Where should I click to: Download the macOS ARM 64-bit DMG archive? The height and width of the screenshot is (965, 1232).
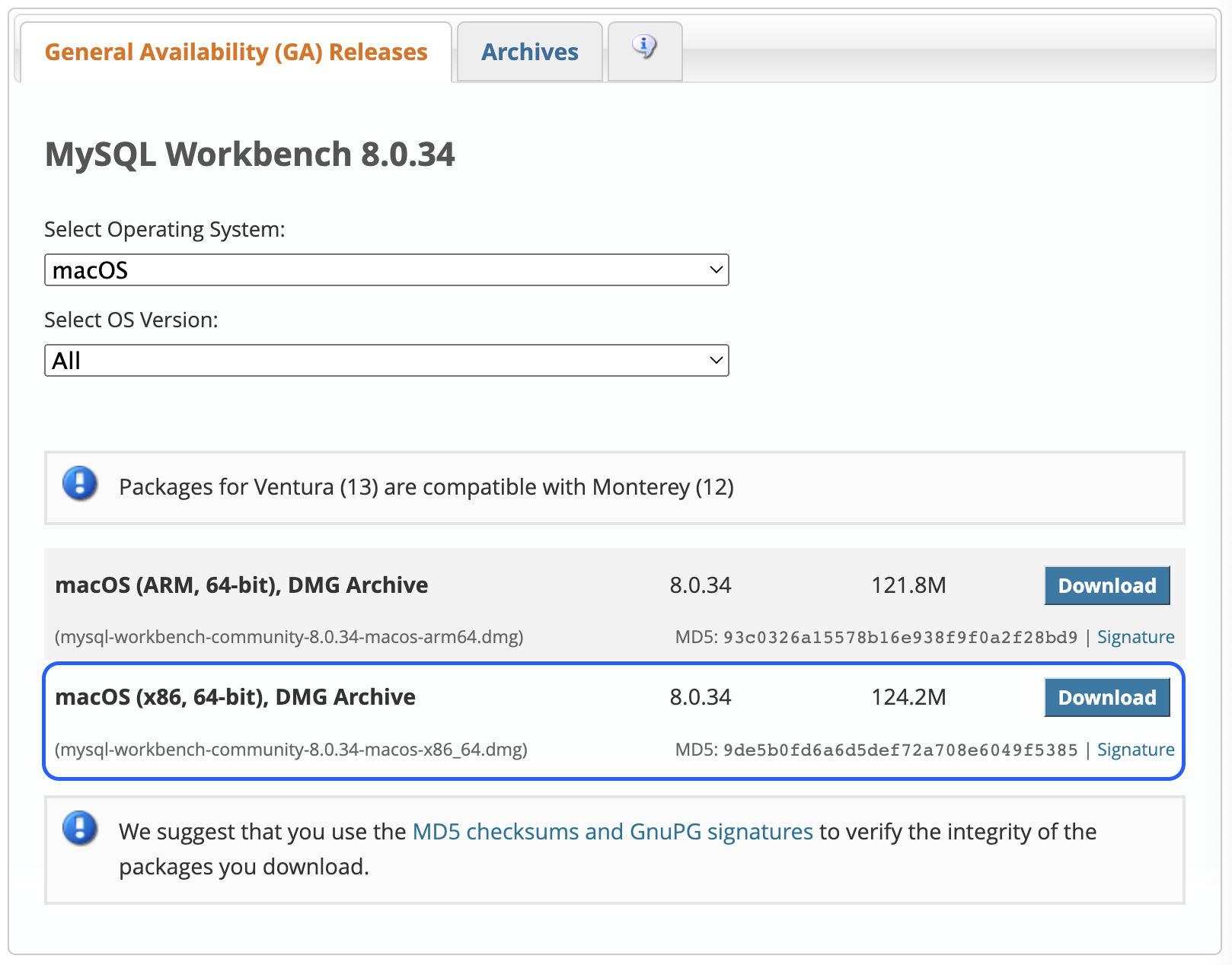coord(1106,585)
